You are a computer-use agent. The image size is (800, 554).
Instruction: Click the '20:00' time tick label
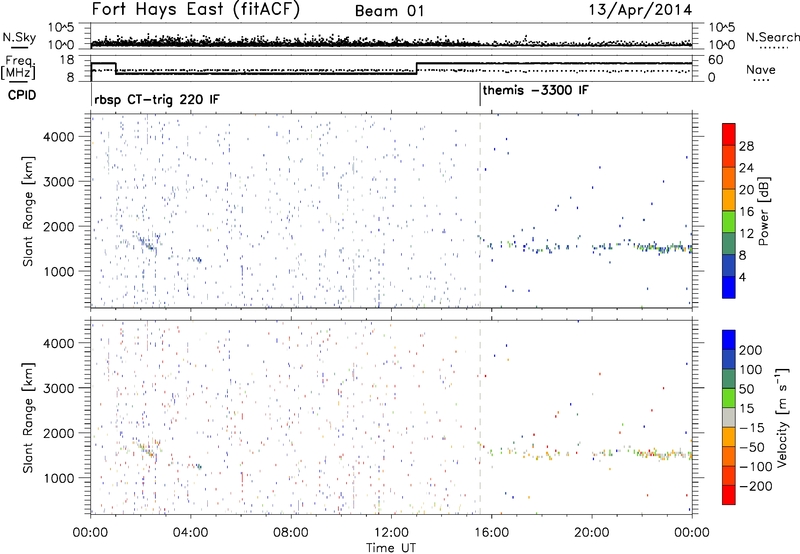tap(591, 533)
